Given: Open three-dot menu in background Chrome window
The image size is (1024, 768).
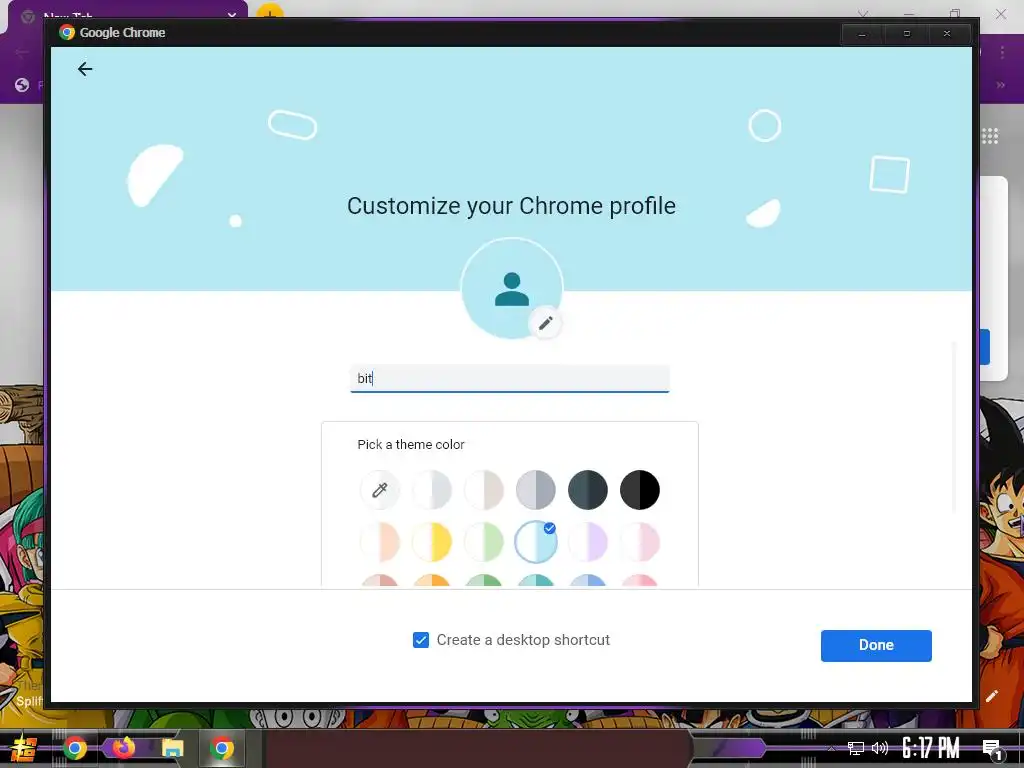Looking at the screenshot, I should (x=1002, y=52).
